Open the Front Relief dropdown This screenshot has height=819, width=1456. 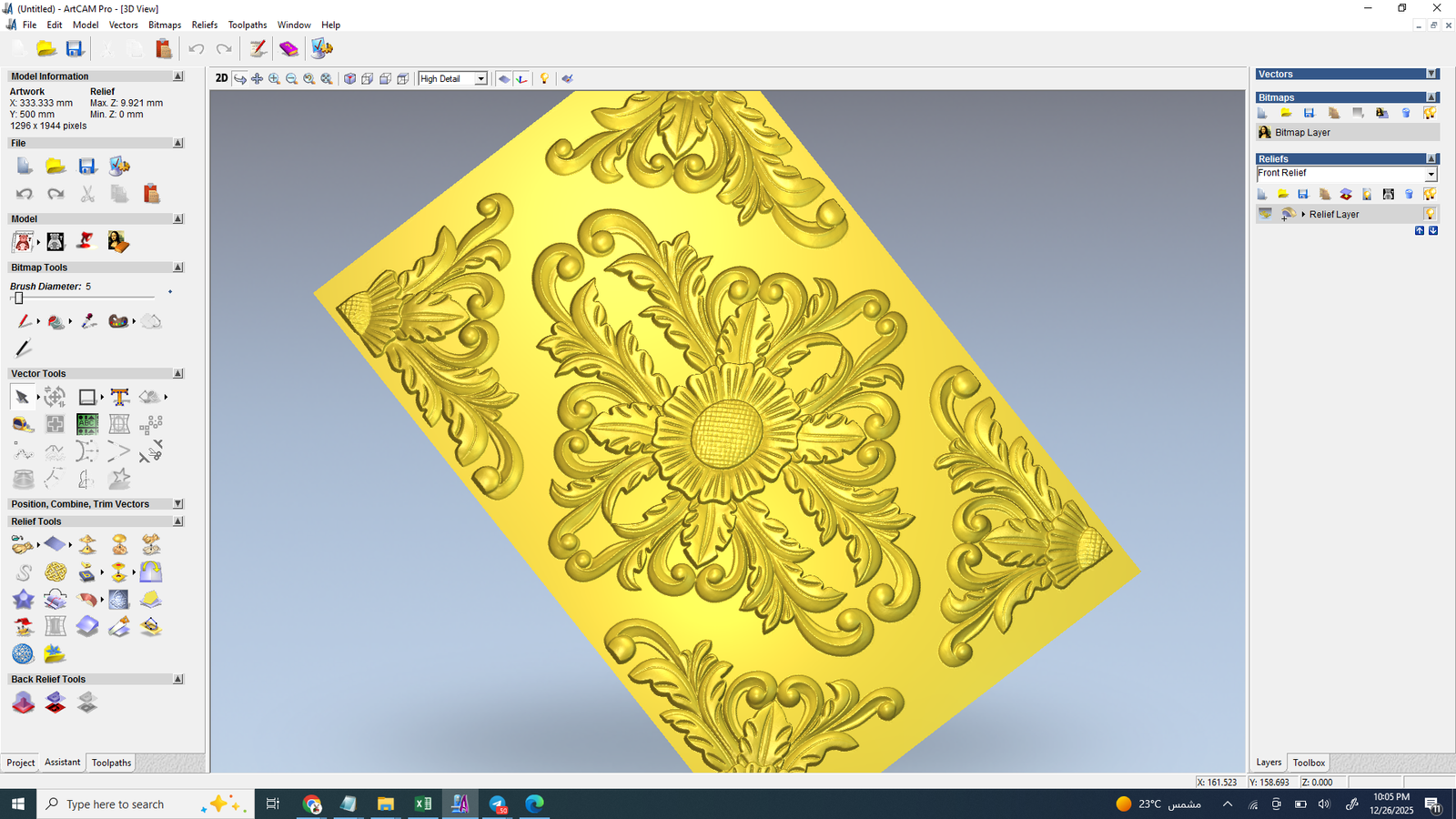[x=1431, y=174]
